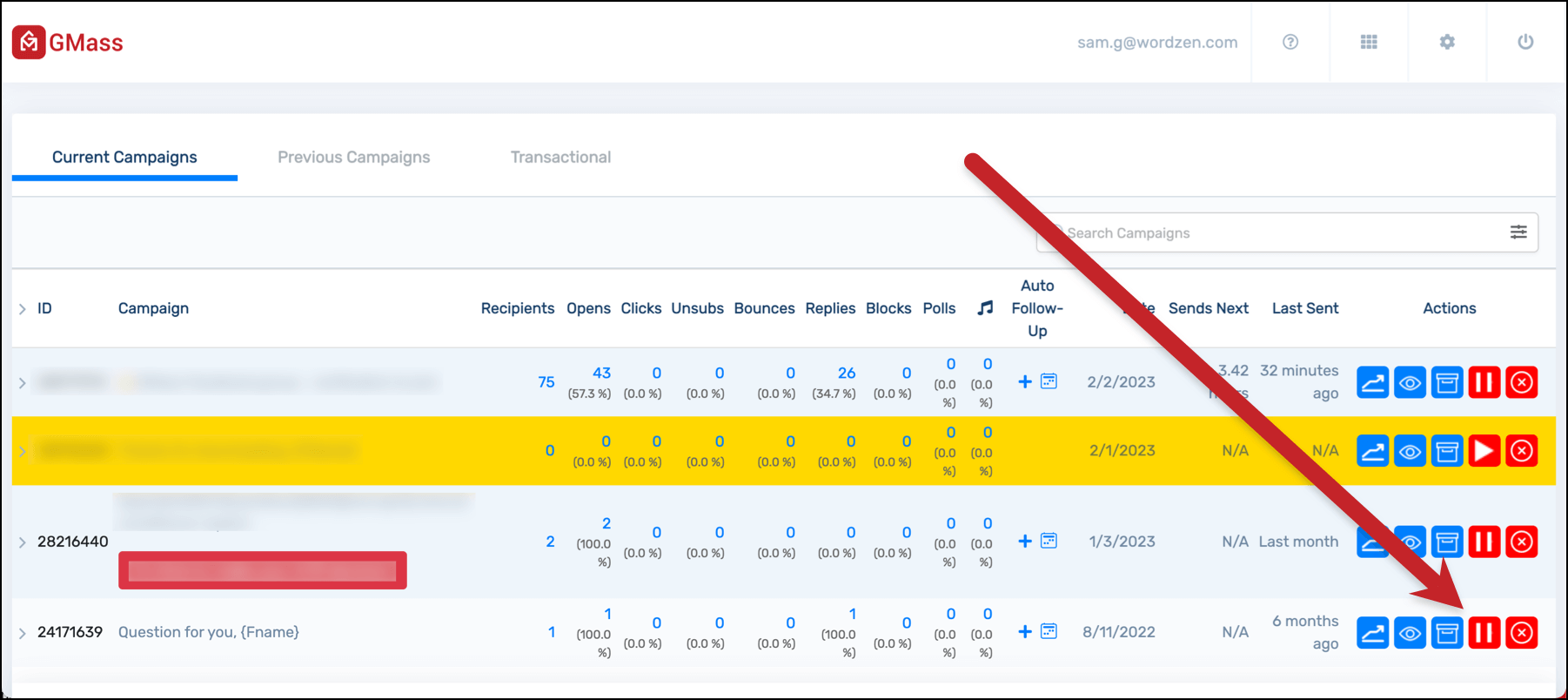The height and width of the screenshot is (700, 1568).
Task: Archive the 2/2/2023 campaign
Action: (x=1447, y=382)
